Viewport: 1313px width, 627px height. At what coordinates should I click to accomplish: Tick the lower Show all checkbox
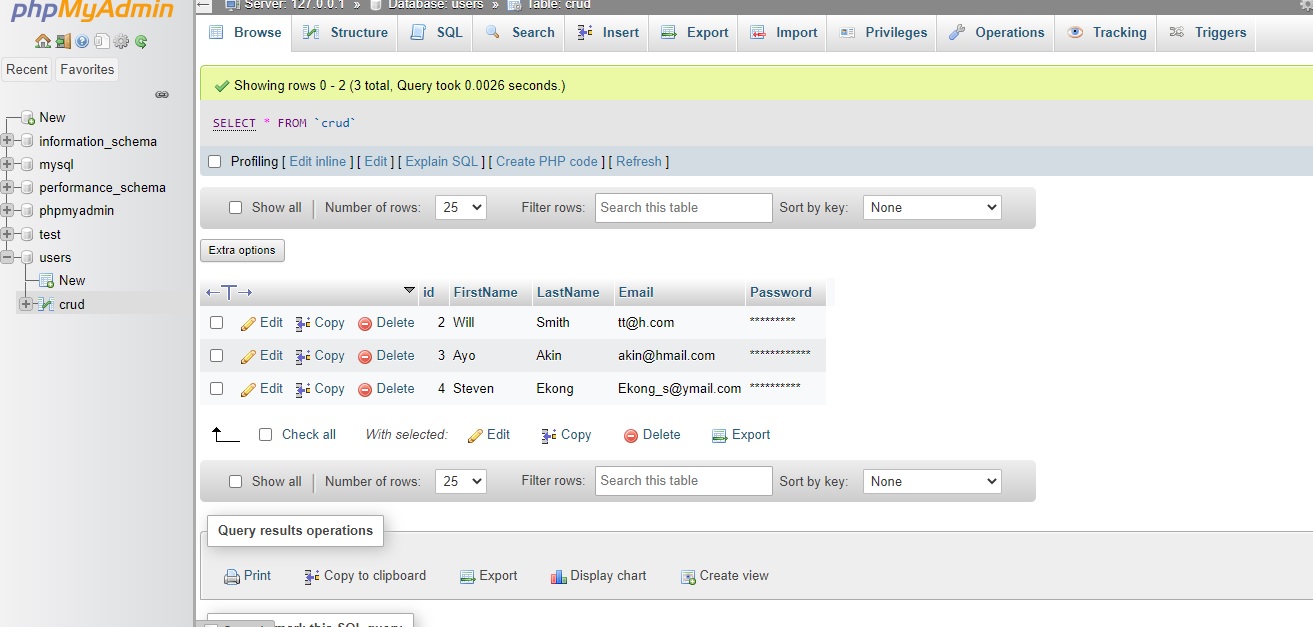point(236,481)
